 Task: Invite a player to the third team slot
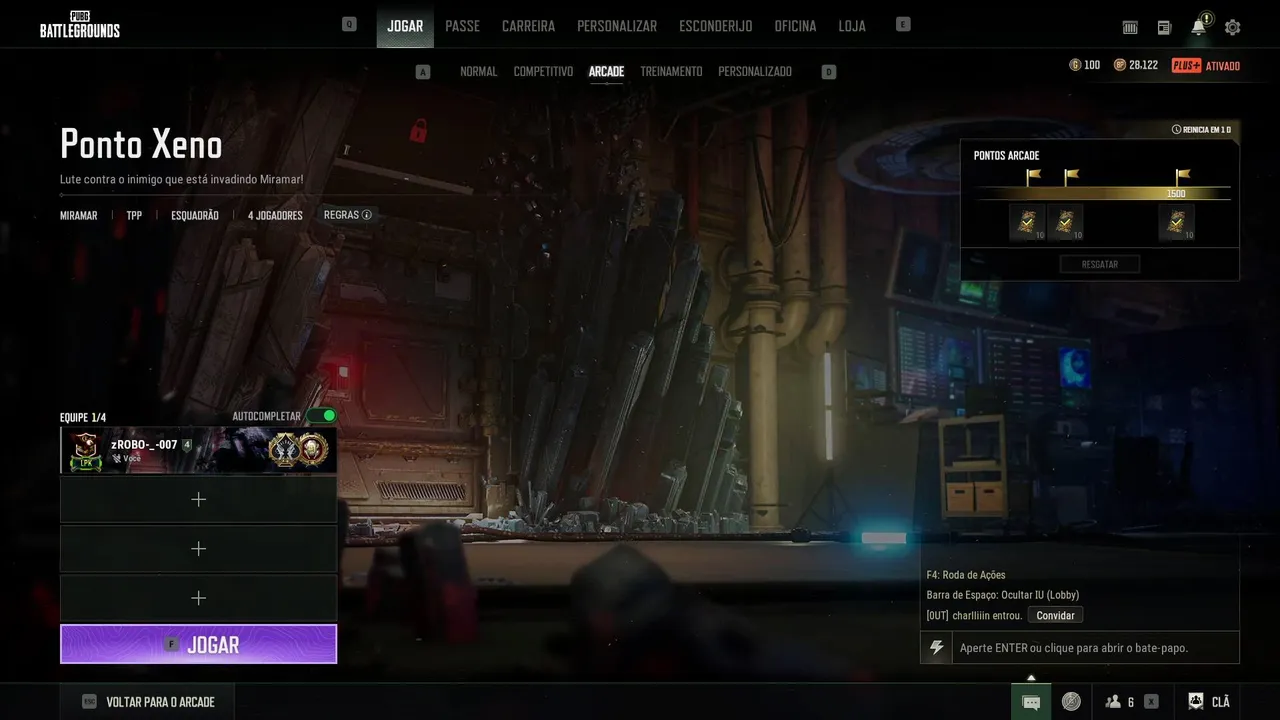(x=198, y=548)
